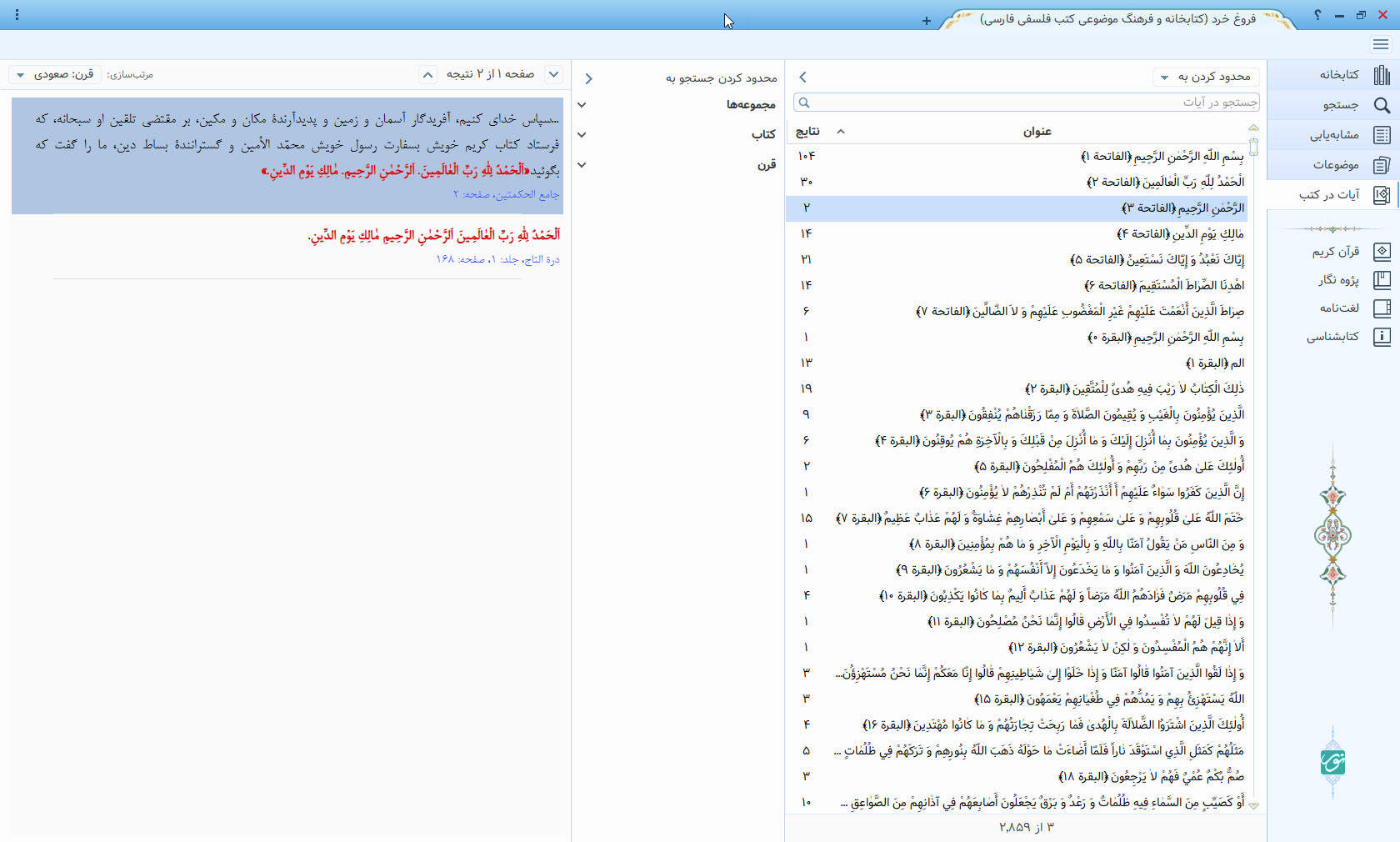Select verse بسم الله الرحمن الرحیم الفاتحة ۱
This screenshot has height=842, width=1400.
coord(1017,156)
